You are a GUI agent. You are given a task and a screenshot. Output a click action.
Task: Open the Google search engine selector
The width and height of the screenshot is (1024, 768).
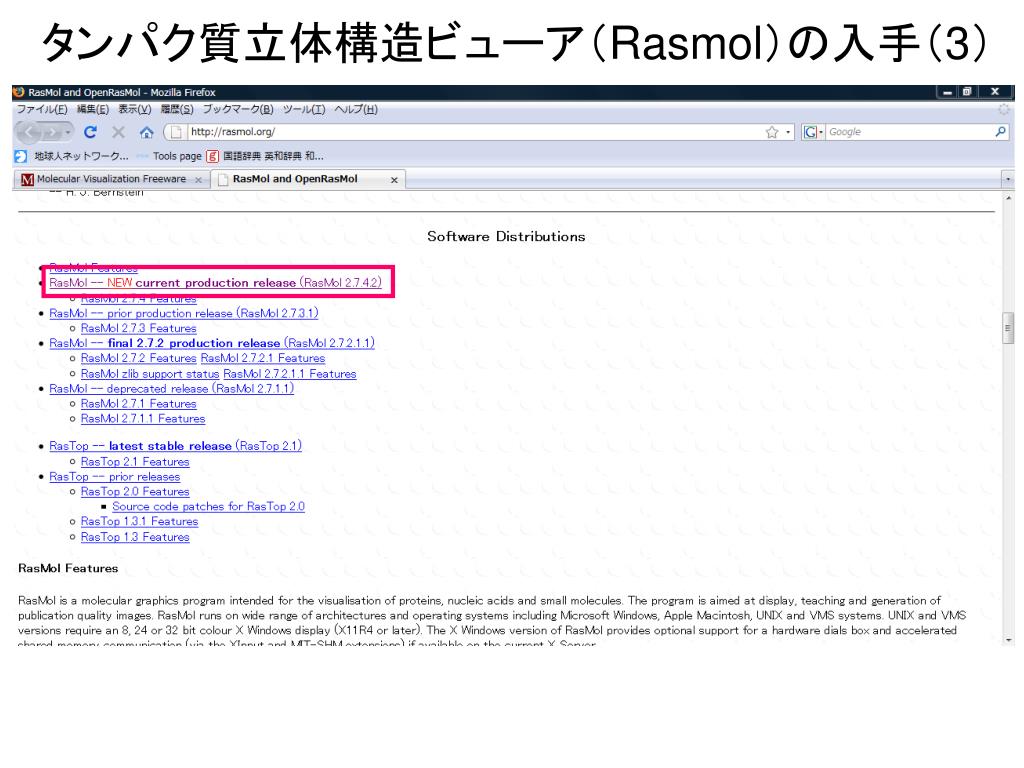(813, 132)
